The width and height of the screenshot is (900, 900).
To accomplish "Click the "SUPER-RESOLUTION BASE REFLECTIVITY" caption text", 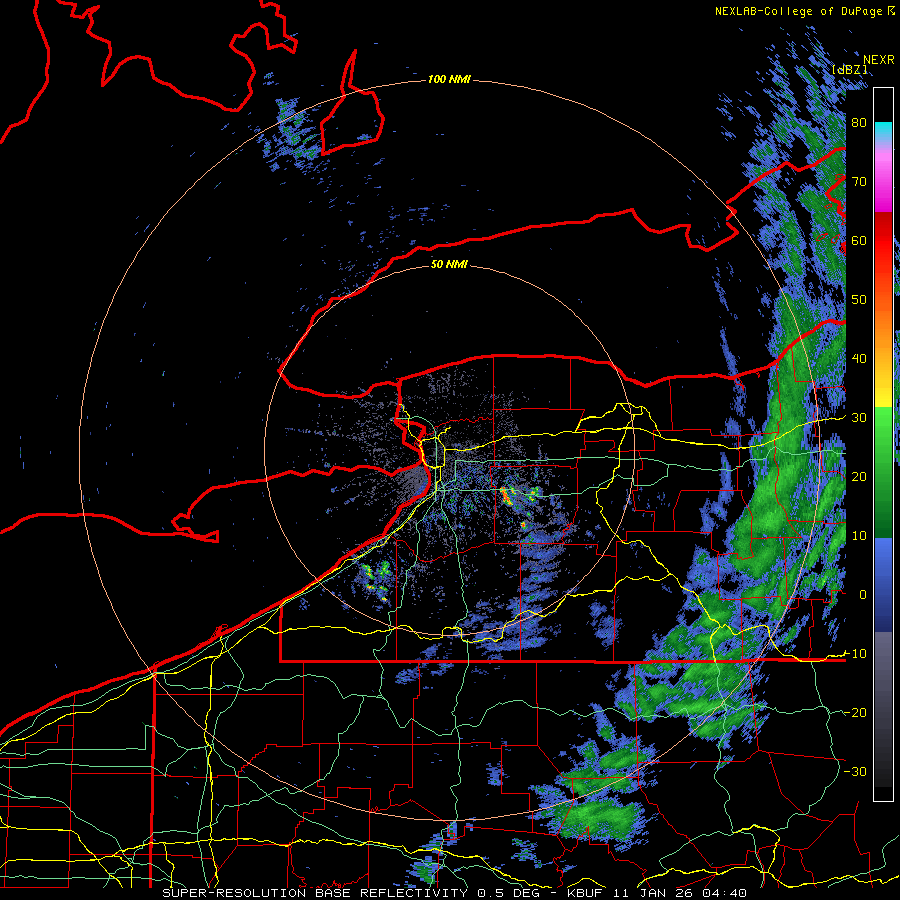I will coord(315,893).
